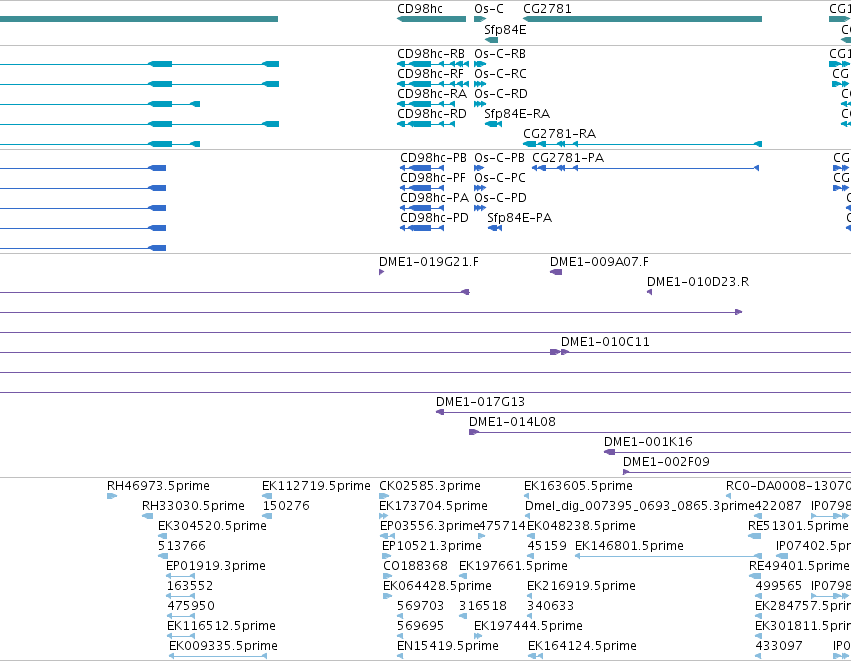Click EST EK164124.5prime
The width and height of the screenshot is (851, 661).
582,647
